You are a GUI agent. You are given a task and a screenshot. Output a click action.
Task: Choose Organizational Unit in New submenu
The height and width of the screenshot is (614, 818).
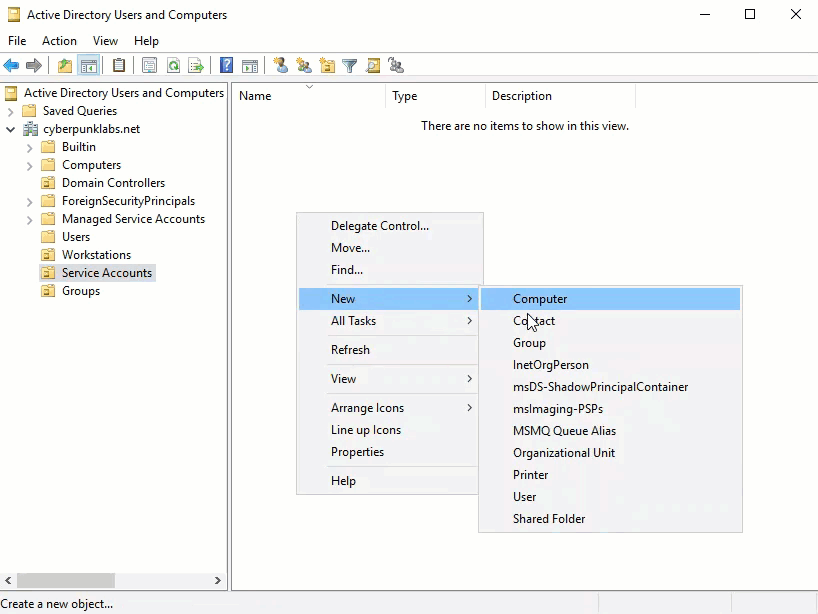coord(563,453)
